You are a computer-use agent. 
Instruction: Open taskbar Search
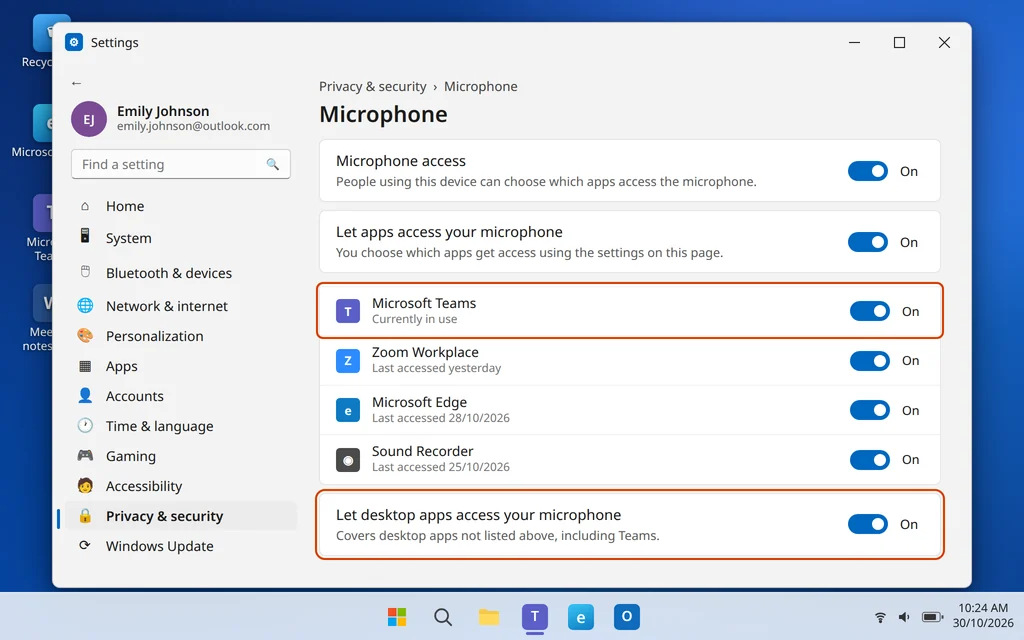[443, 616]
